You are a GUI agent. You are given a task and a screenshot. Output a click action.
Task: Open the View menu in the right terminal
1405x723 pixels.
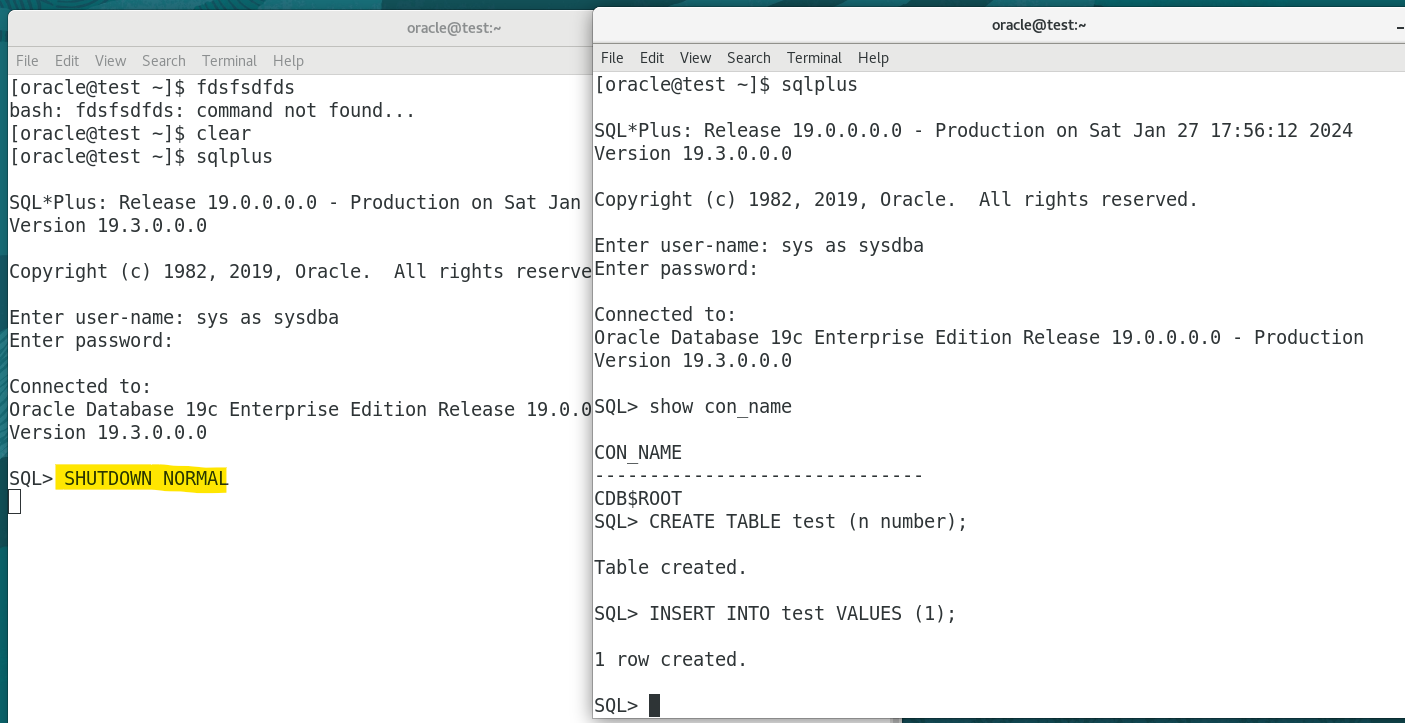[696, 58]
